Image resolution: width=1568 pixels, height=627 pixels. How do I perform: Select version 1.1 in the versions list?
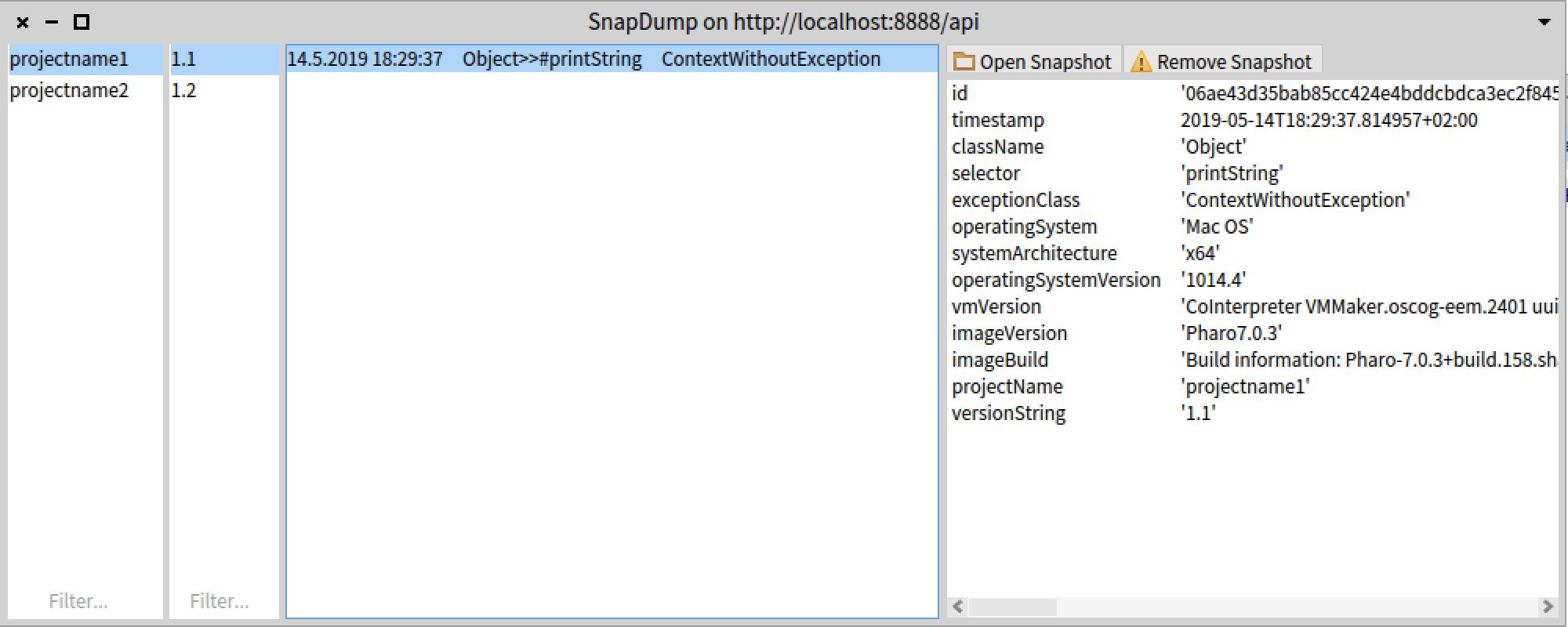[224, 60]
